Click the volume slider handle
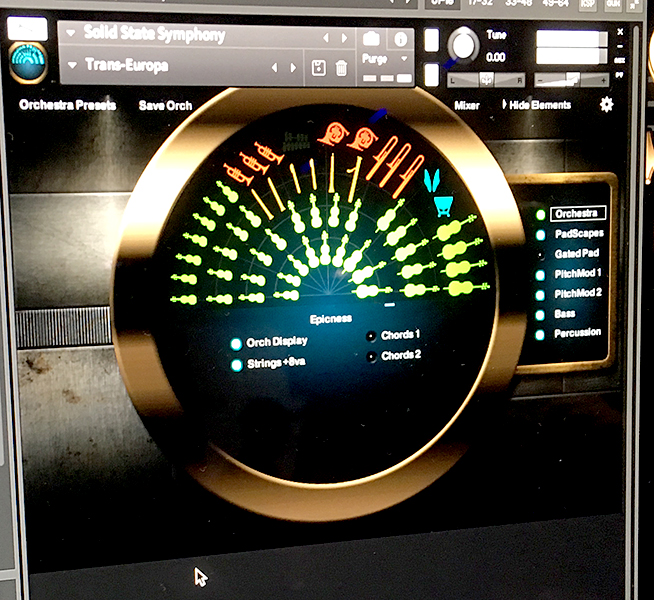 pos(573,78)
